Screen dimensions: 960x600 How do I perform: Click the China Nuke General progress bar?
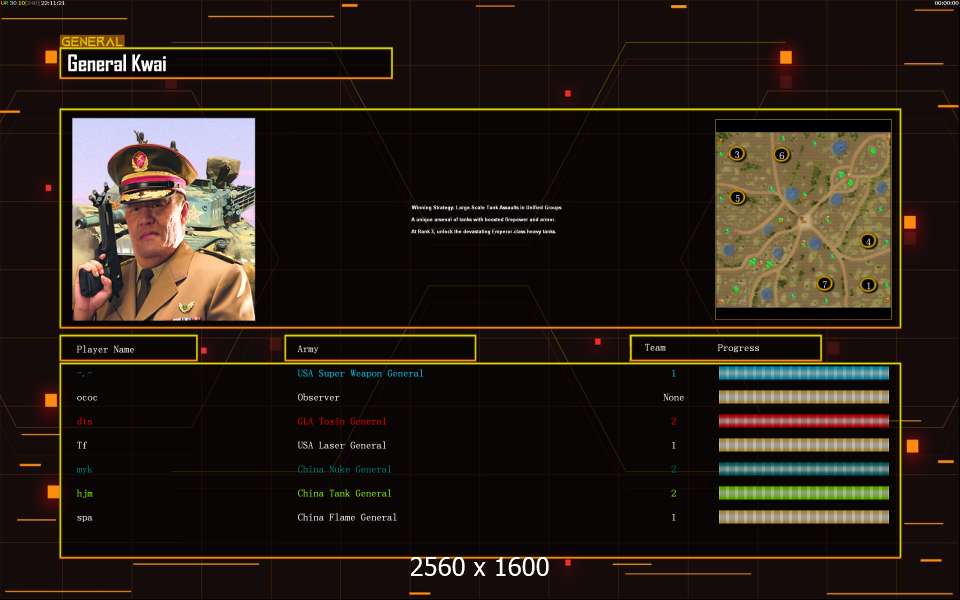[804, 469]
